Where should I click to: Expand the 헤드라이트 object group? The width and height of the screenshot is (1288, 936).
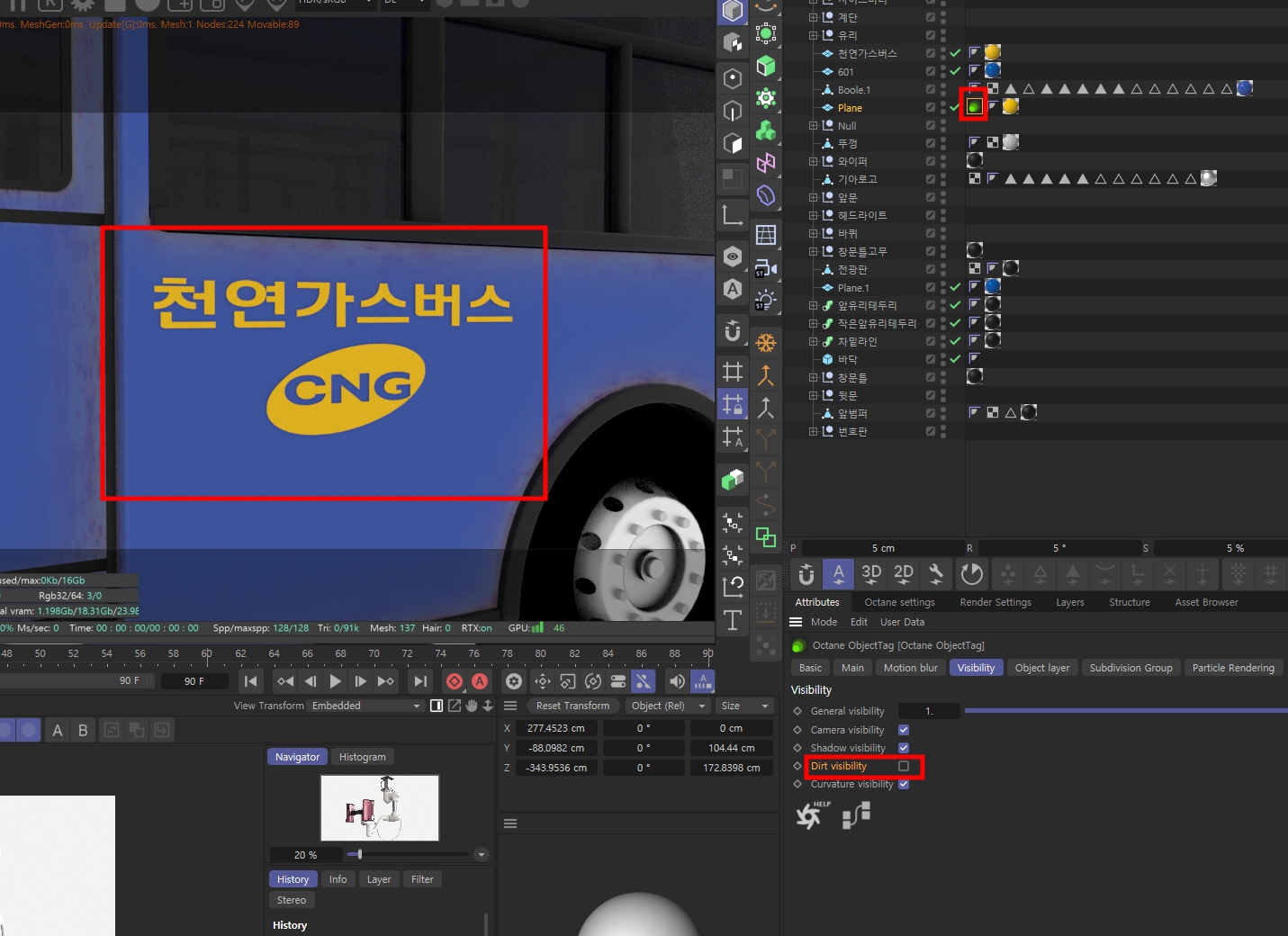coord(813,215)
